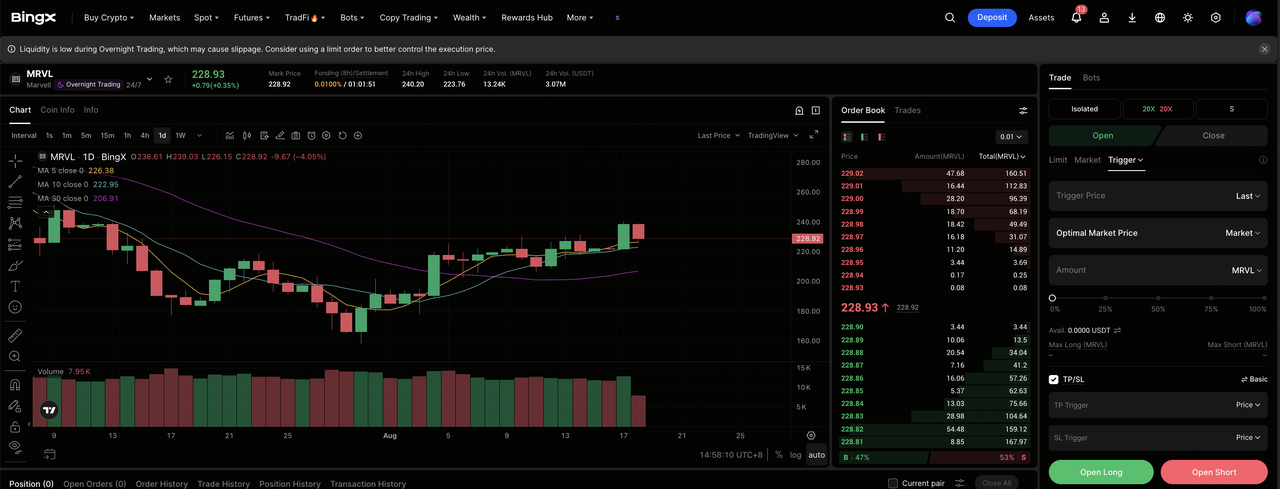Expand chart to fullscreen

tap(813, 135)
